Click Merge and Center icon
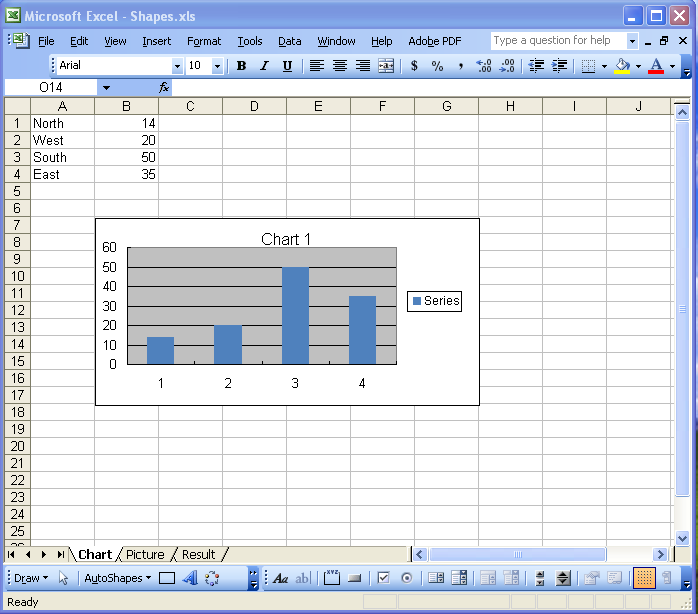Screen dimensions: 698x614 tap(386, 66)
